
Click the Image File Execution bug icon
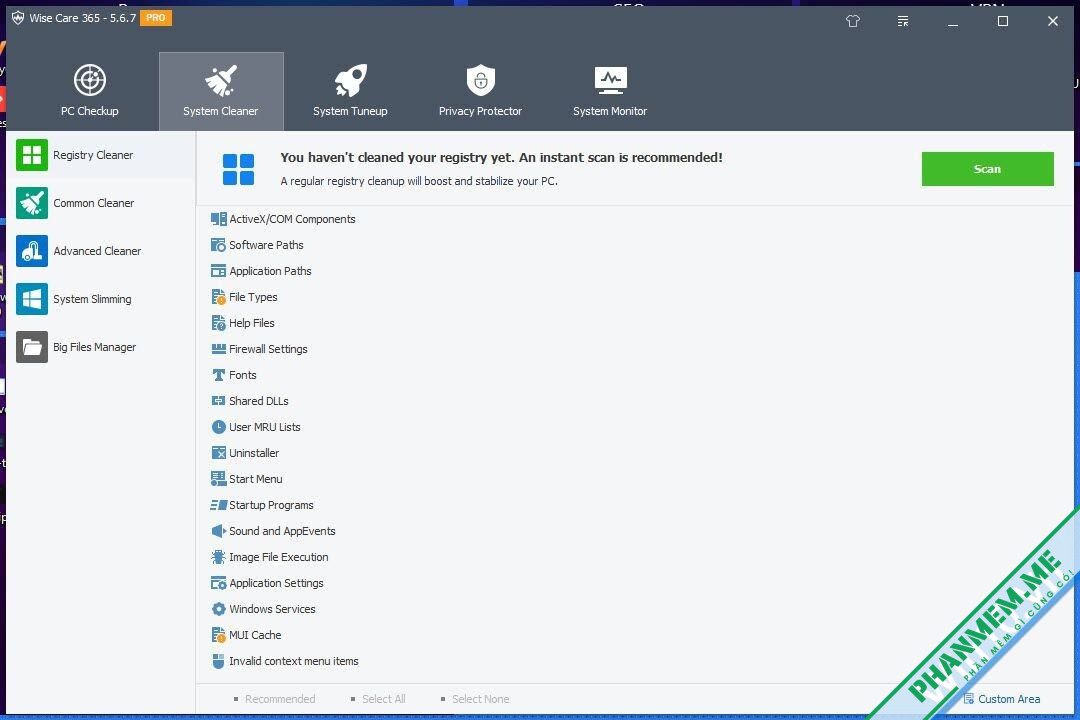coord(218,557)
